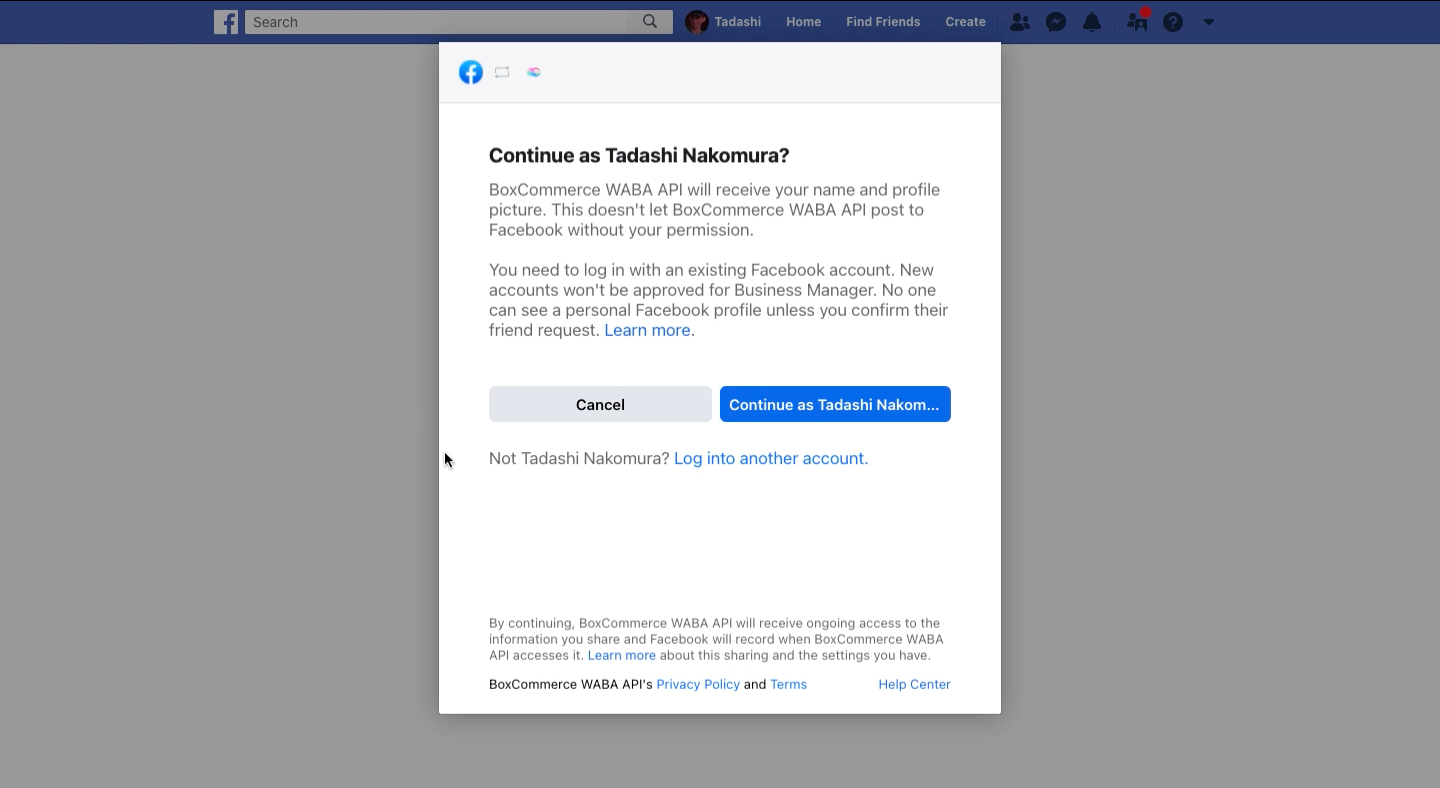
Task: Open Find Friends
Action: [883, 22]
